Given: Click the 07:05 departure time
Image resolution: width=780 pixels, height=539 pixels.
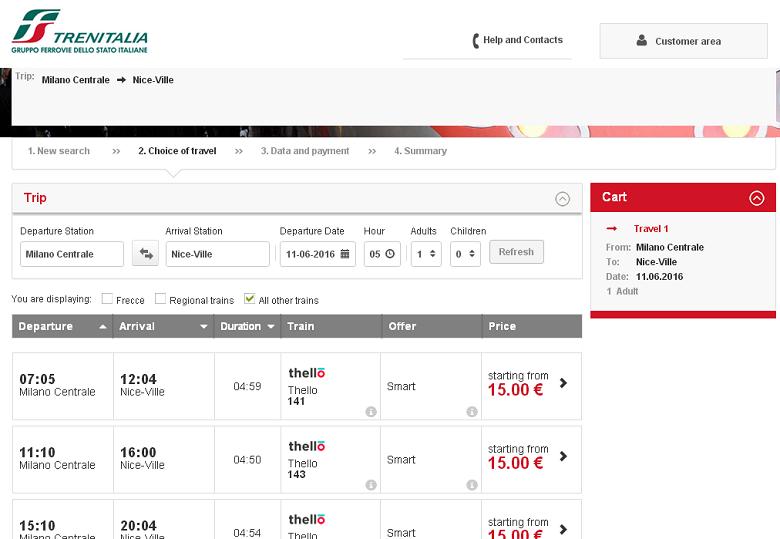Looking at the screenshot, I should pos(37,379).
